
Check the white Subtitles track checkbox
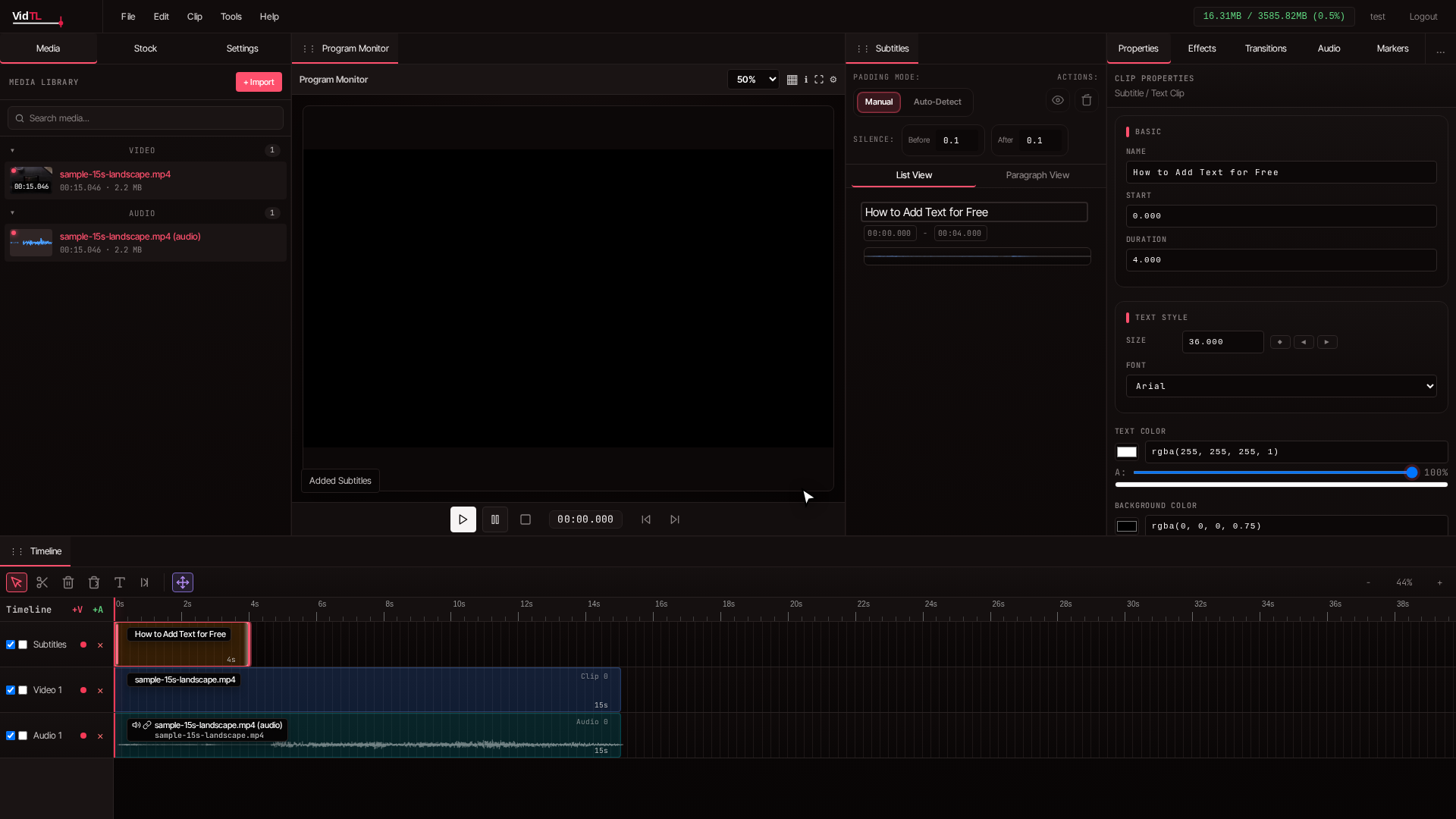pyautogui.click(x=23, y=645)
